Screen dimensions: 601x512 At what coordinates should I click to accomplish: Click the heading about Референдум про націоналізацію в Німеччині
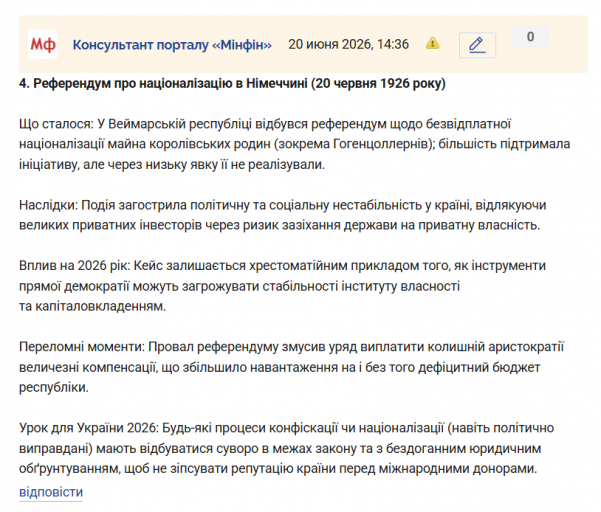(232, 83)
